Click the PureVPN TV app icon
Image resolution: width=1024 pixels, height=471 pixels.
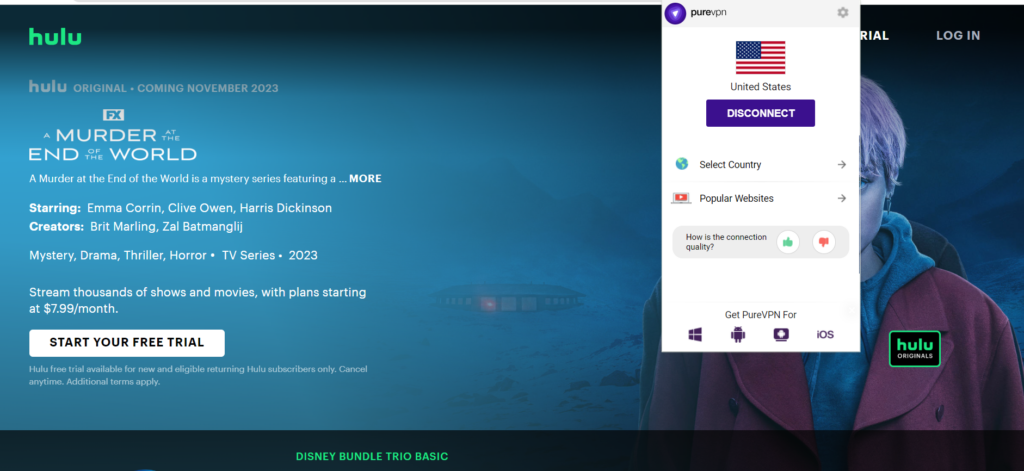click(781, 334)
